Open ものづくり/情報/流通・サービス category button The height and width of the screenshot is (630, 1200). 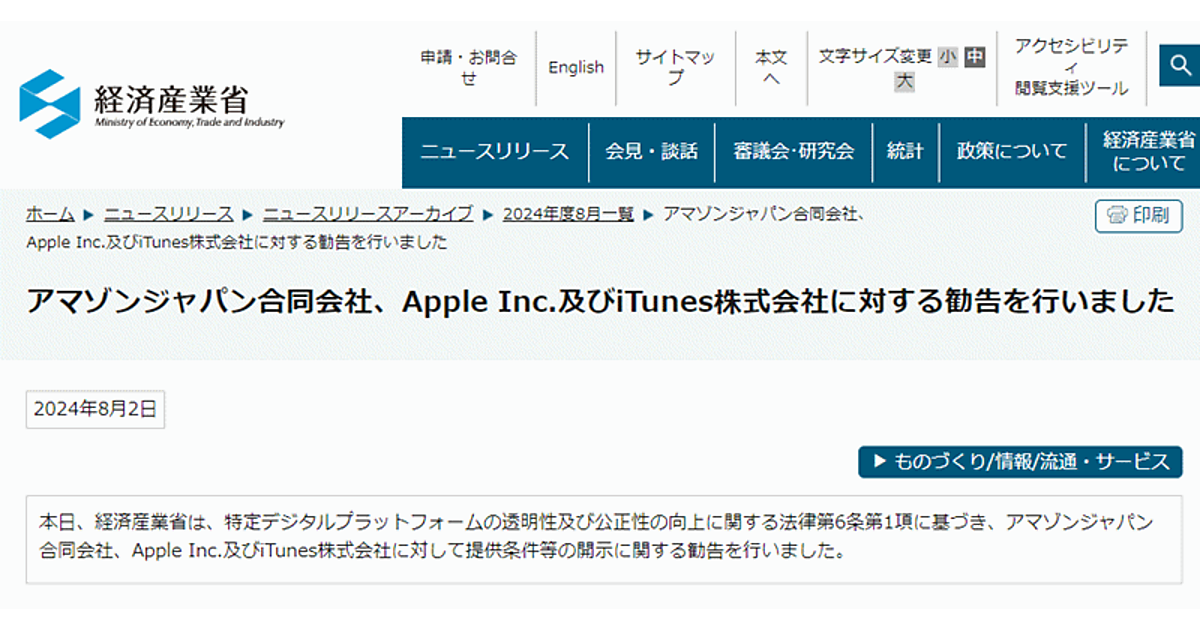coord(1020,462)
